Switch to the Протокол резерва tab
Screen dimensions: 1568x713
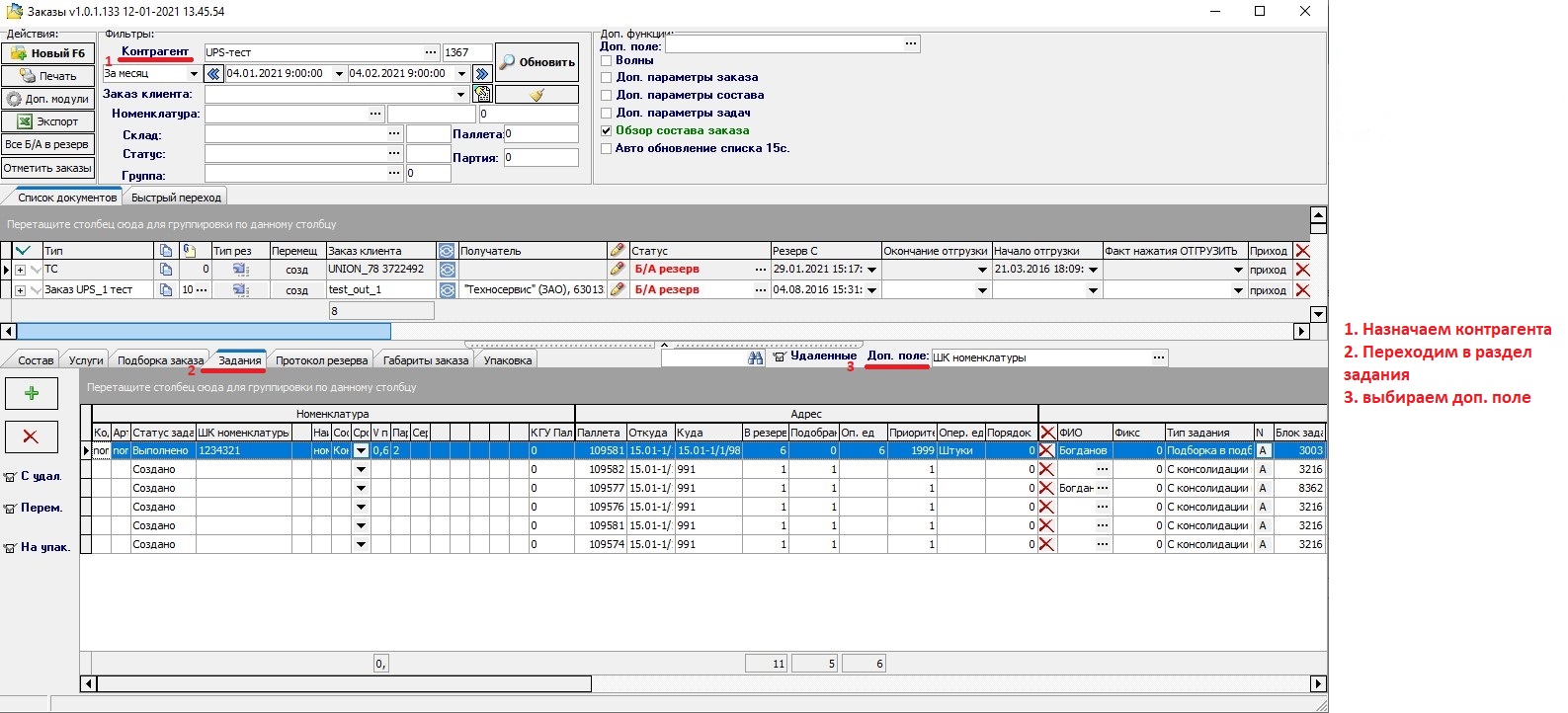pos(321,360)
